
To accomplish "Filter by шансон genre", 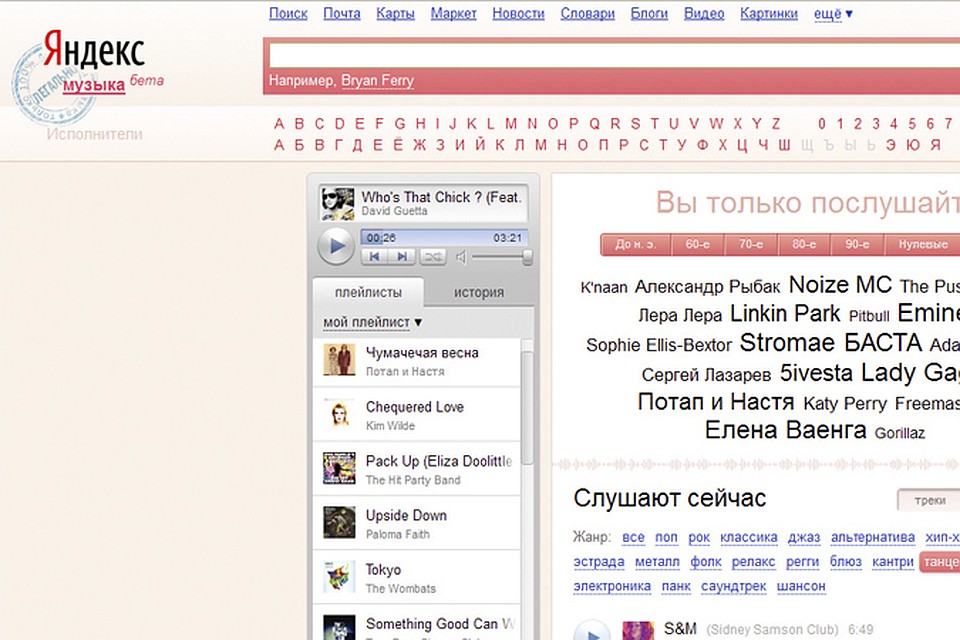I will coord(801,587).
